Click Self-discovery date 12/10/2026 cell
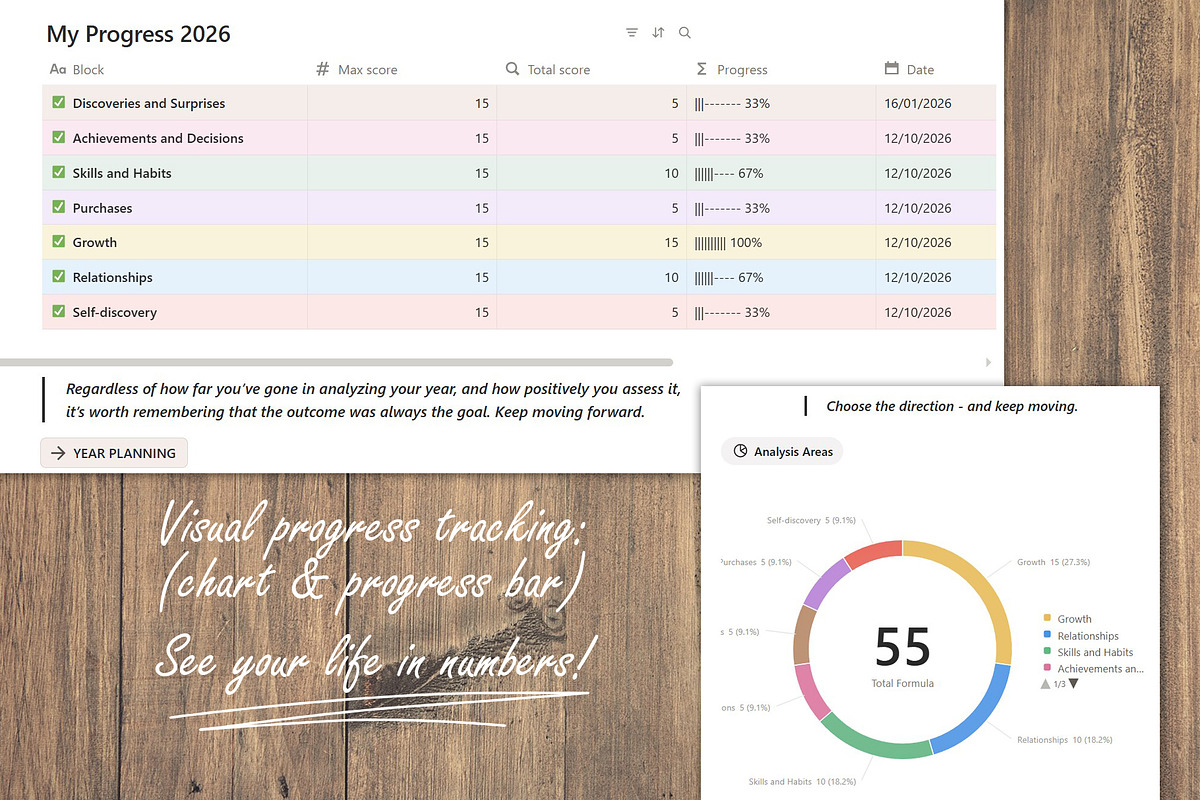 936,312
